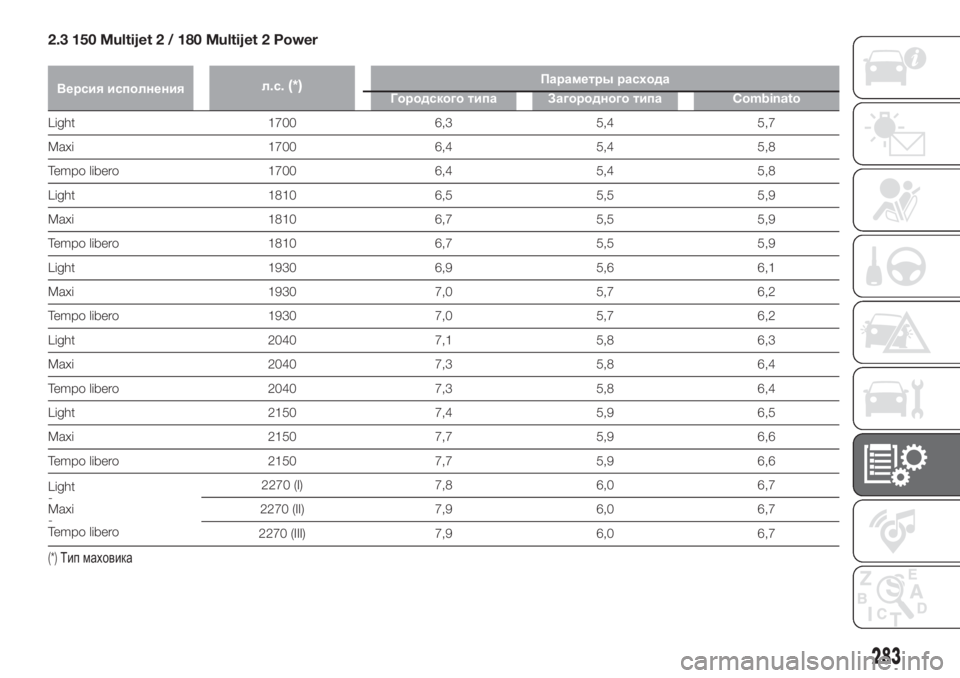This screenshot has width=960, height=678.
Task: Select the 2150 cell in Maxi row
Action: click(x=282, y=437)
